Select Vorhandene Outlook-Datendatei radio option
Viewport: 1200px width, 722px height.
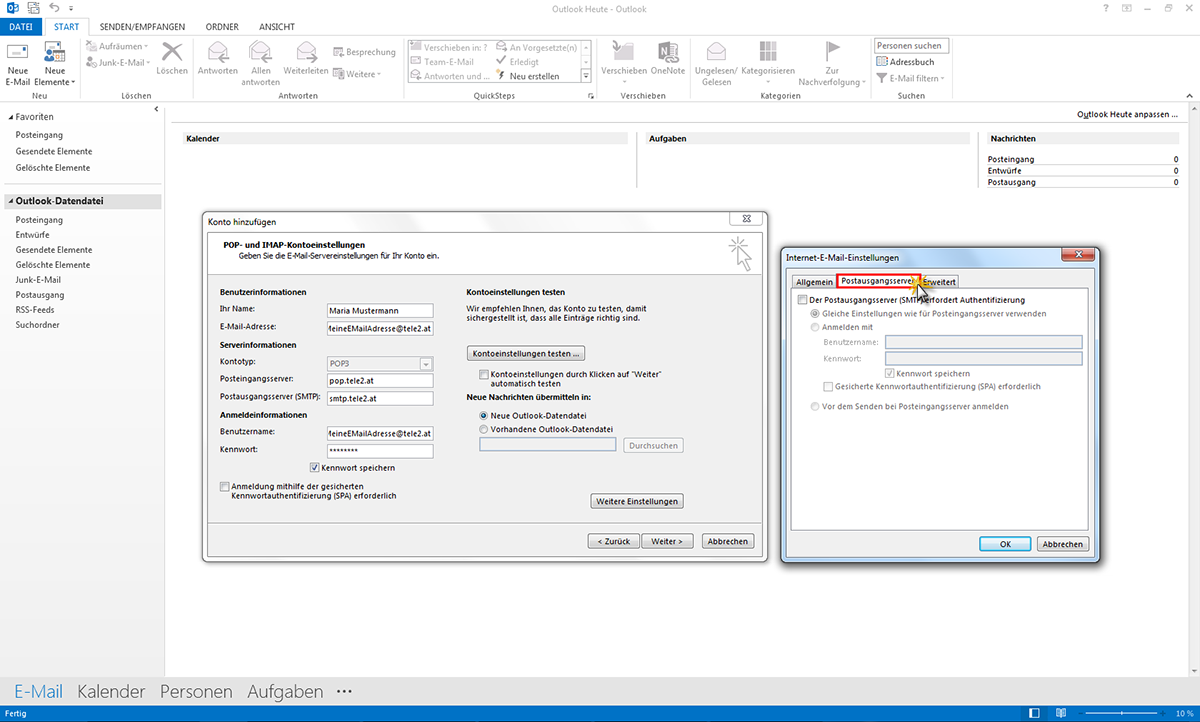pos(485,429)
